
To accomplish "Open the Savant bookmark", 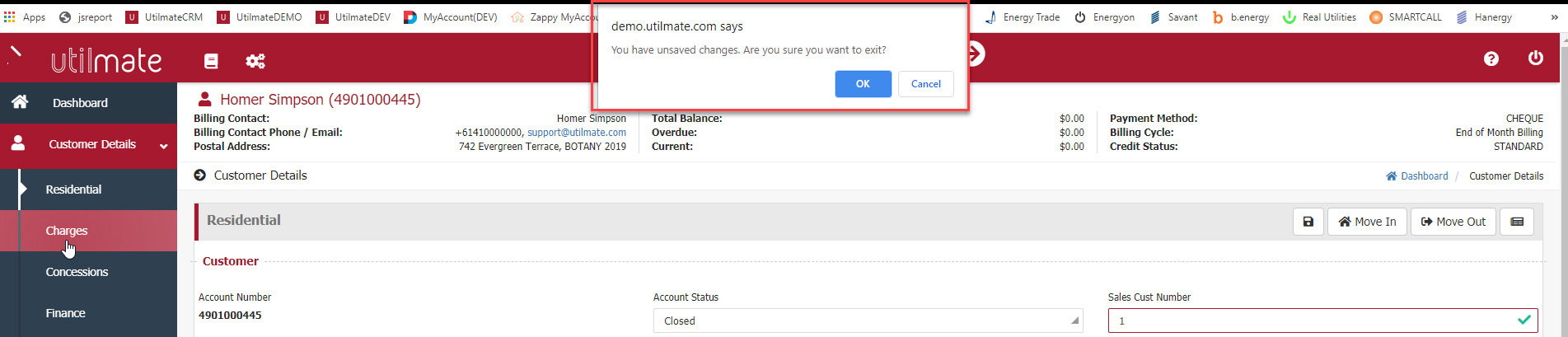I will [x=1174, y=17].
